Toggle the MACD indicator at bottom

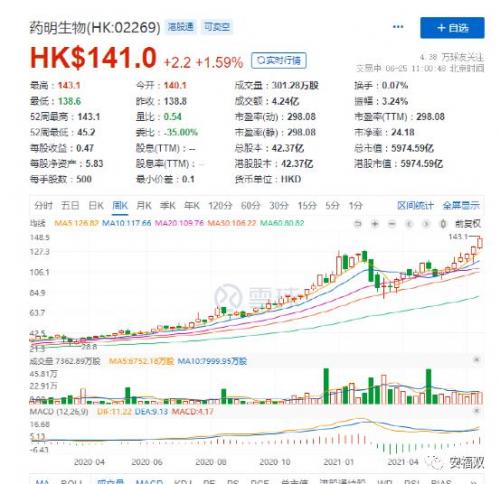point(149,482)
